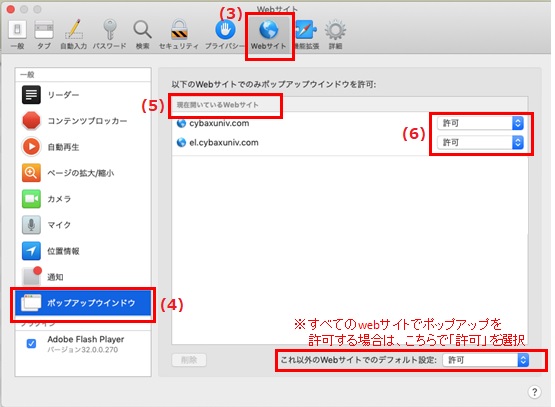Toggle the Adobe Flash Player checkbox
The height and width of the screenshot is (407, 555).
click(32, 344)
